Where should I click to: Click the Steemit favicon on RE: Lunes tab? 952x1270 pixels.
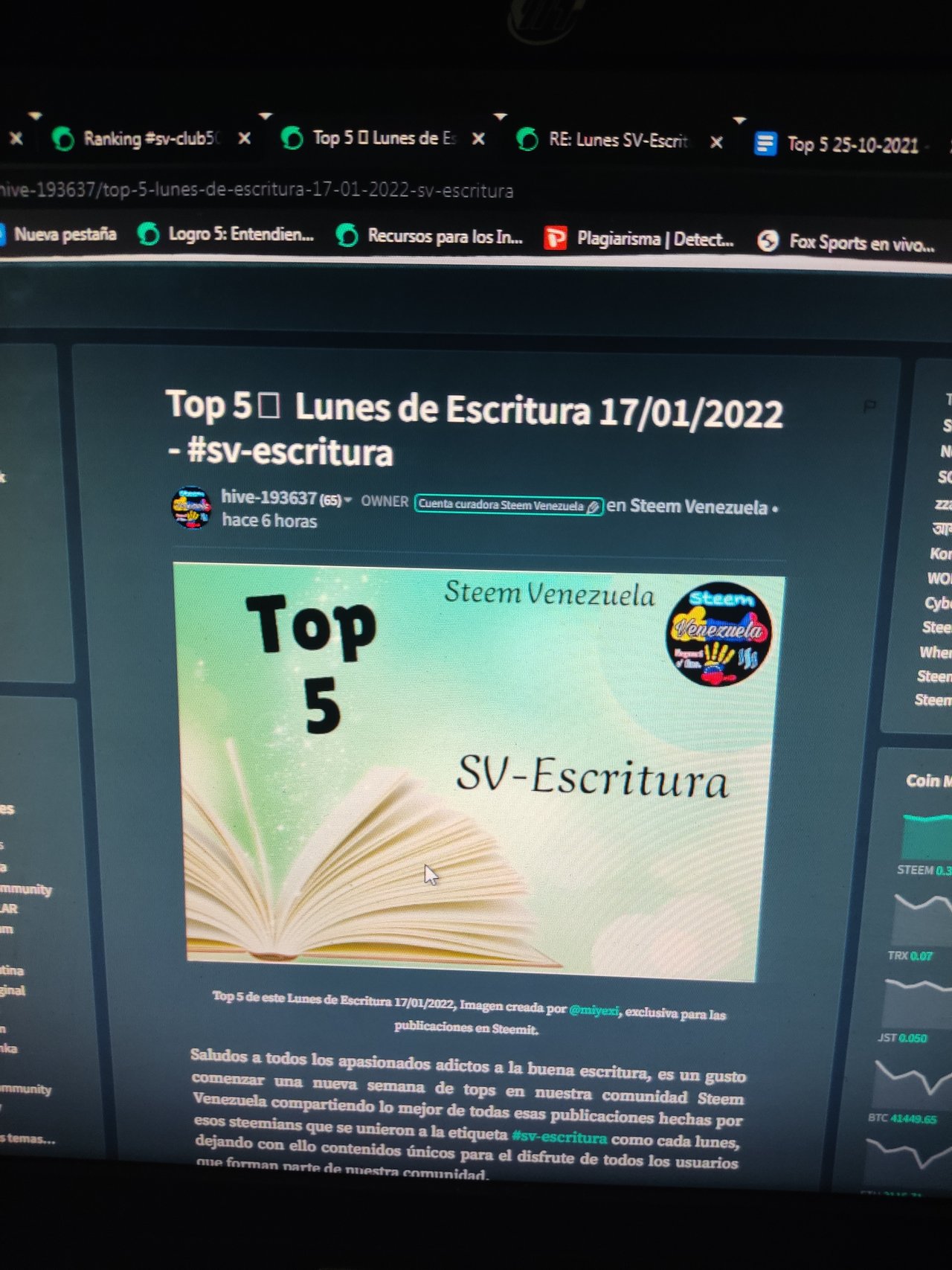pyautogui.click(x=527, y=140)
